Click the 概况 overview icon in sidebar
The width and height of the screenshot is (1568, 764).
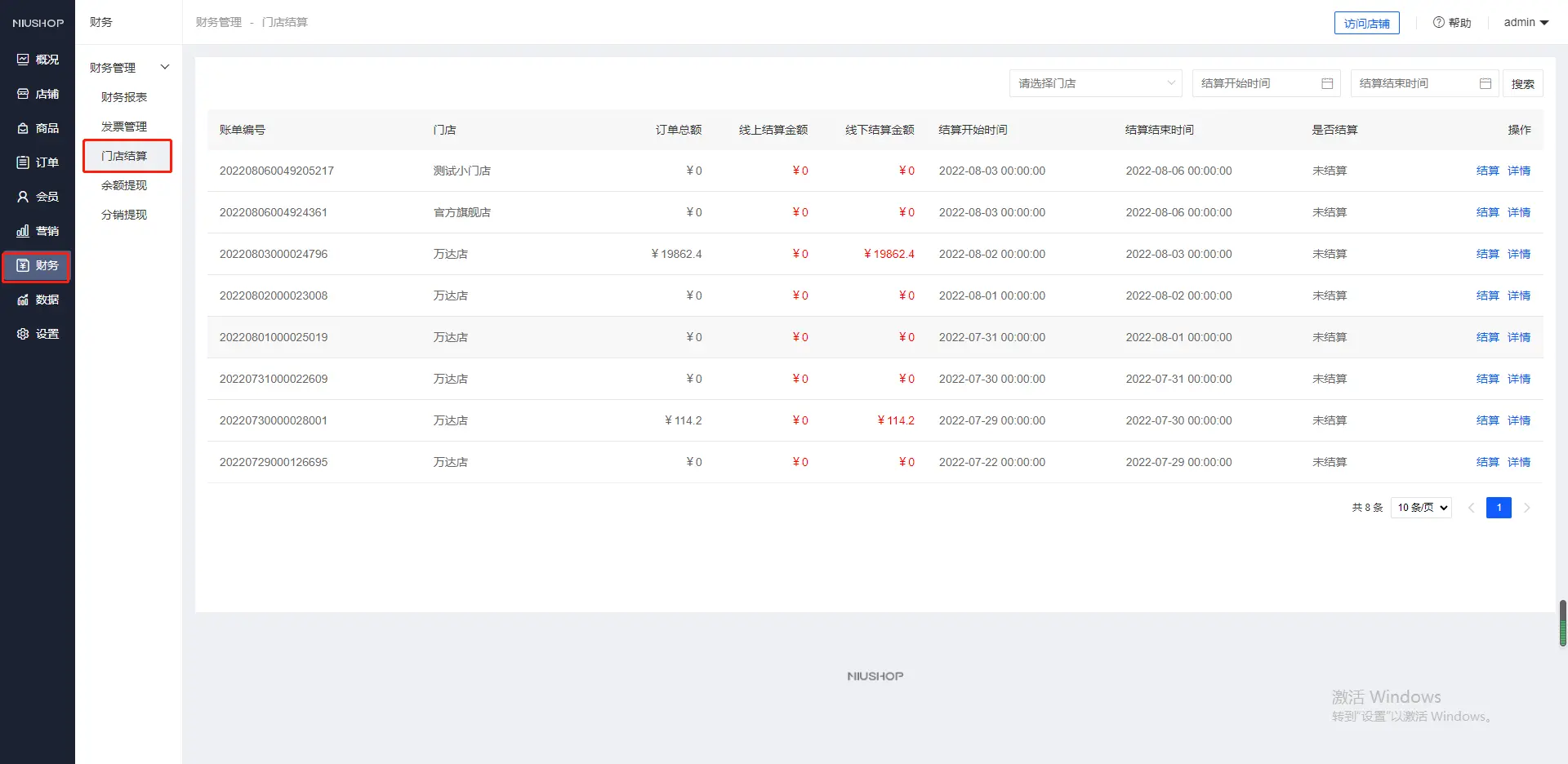23,60
